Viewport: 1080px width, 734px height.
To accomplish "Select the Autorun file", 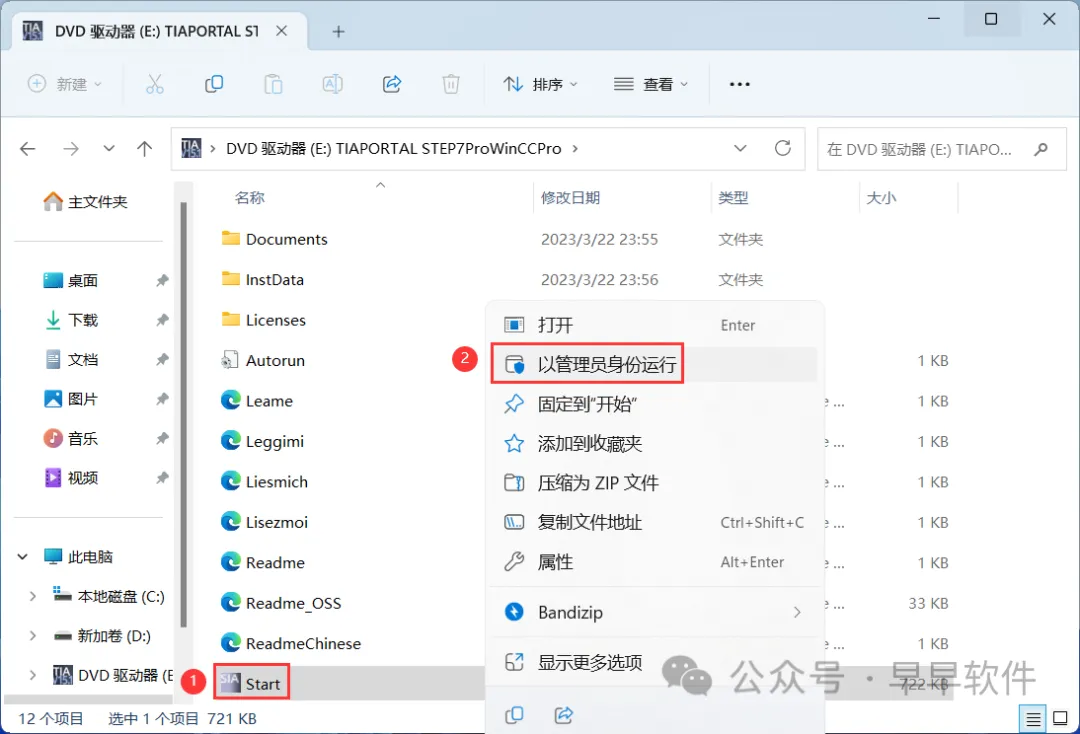I will point(263,360).
